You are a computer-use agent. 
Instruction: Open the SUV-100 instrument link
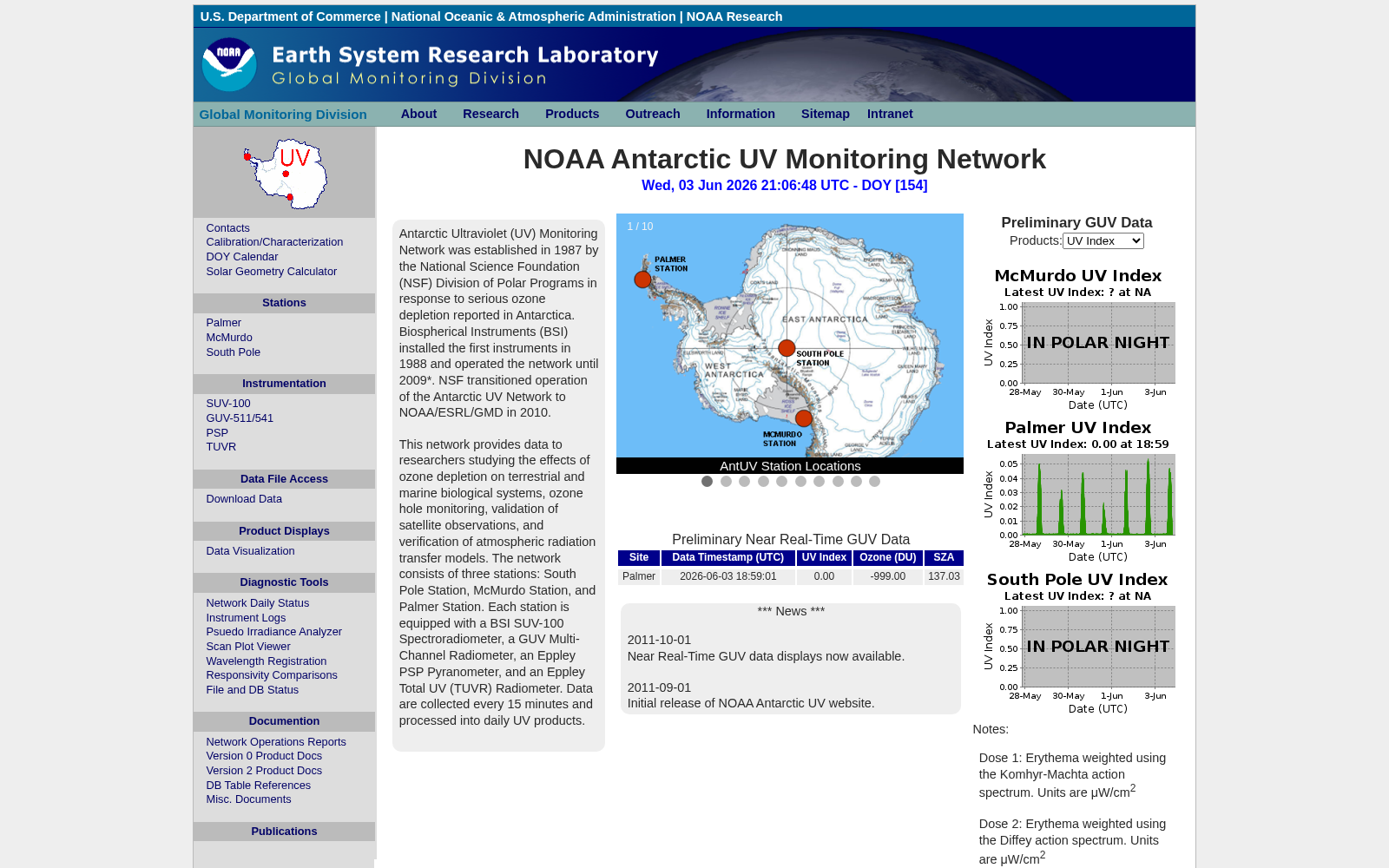click(x=228, y=404)
